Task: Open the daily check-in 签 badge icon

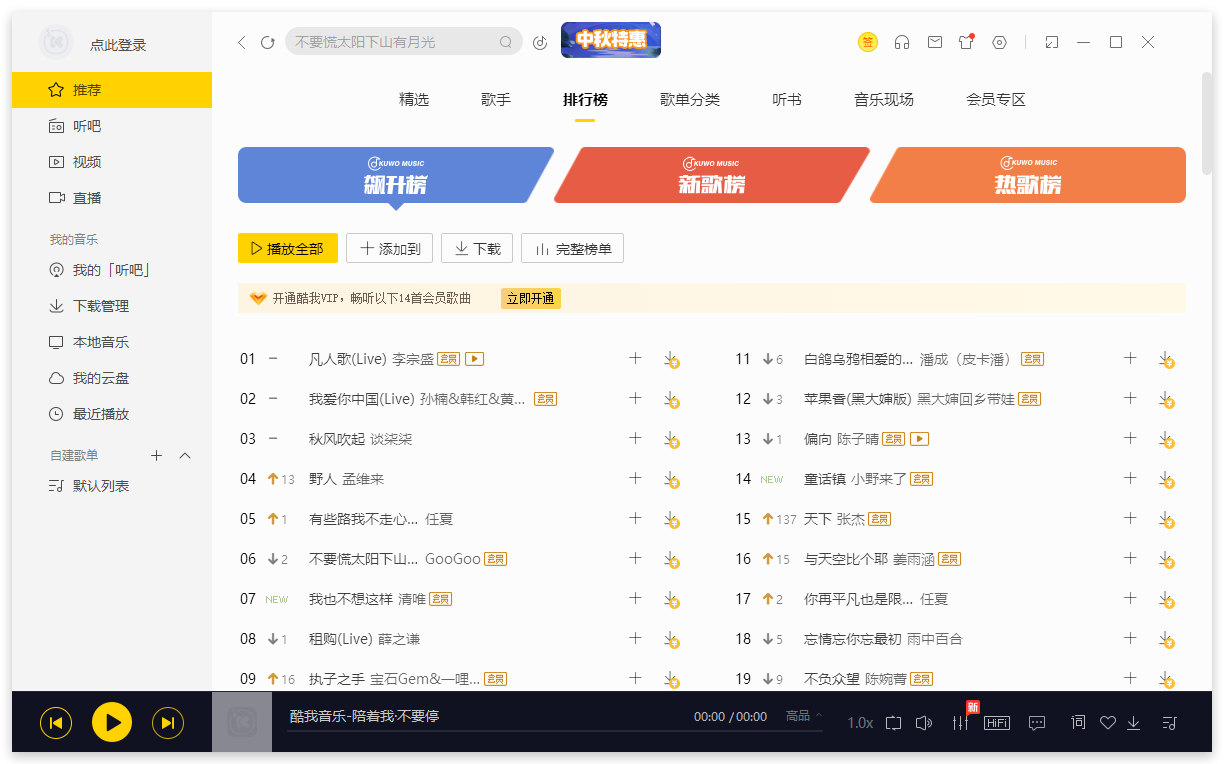Action: click(868, 42)
